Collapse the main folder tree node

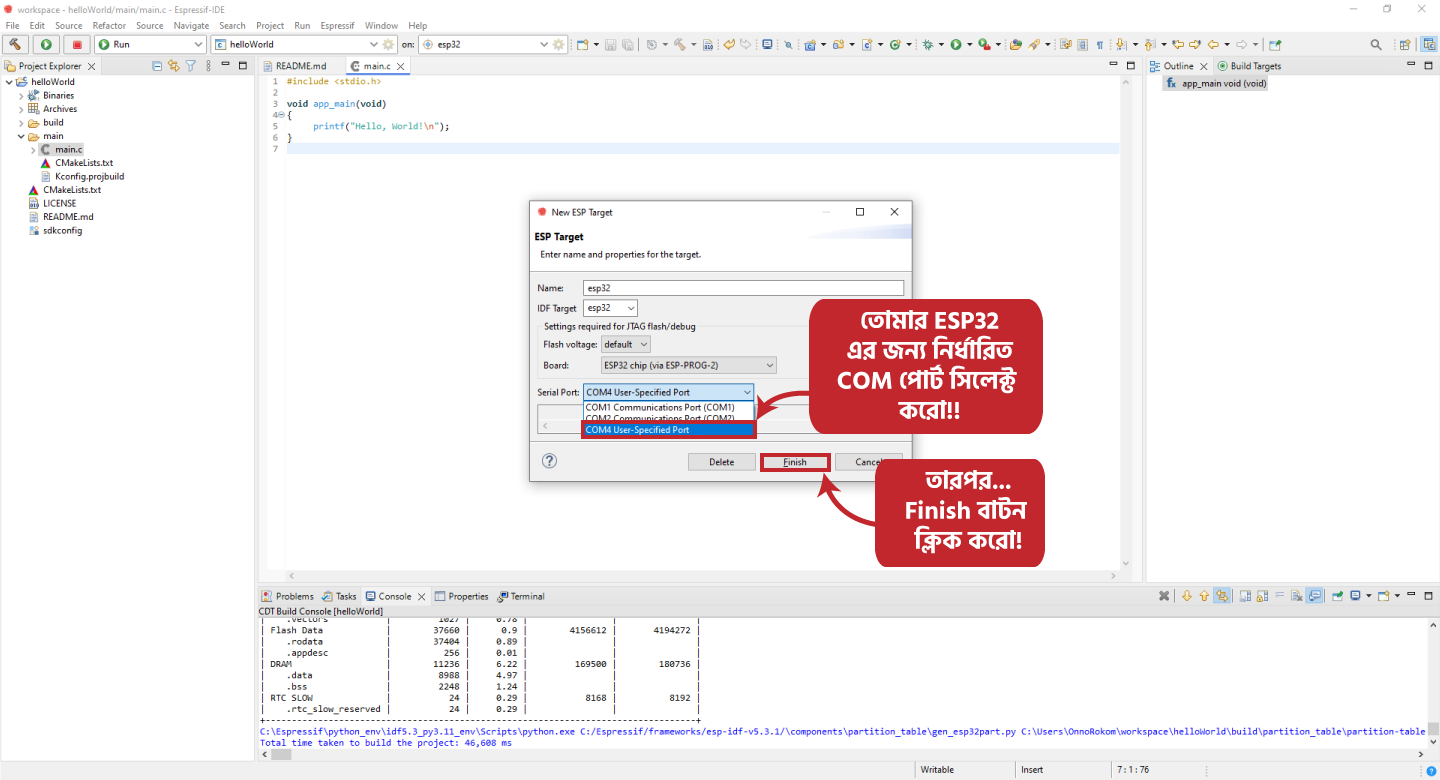(x=21, y=136)
